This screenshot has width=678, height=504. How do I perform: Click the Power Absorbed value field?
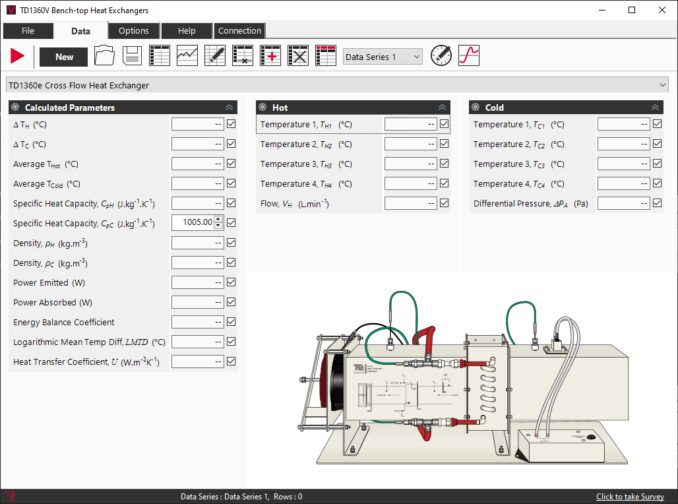coord(198,302)
